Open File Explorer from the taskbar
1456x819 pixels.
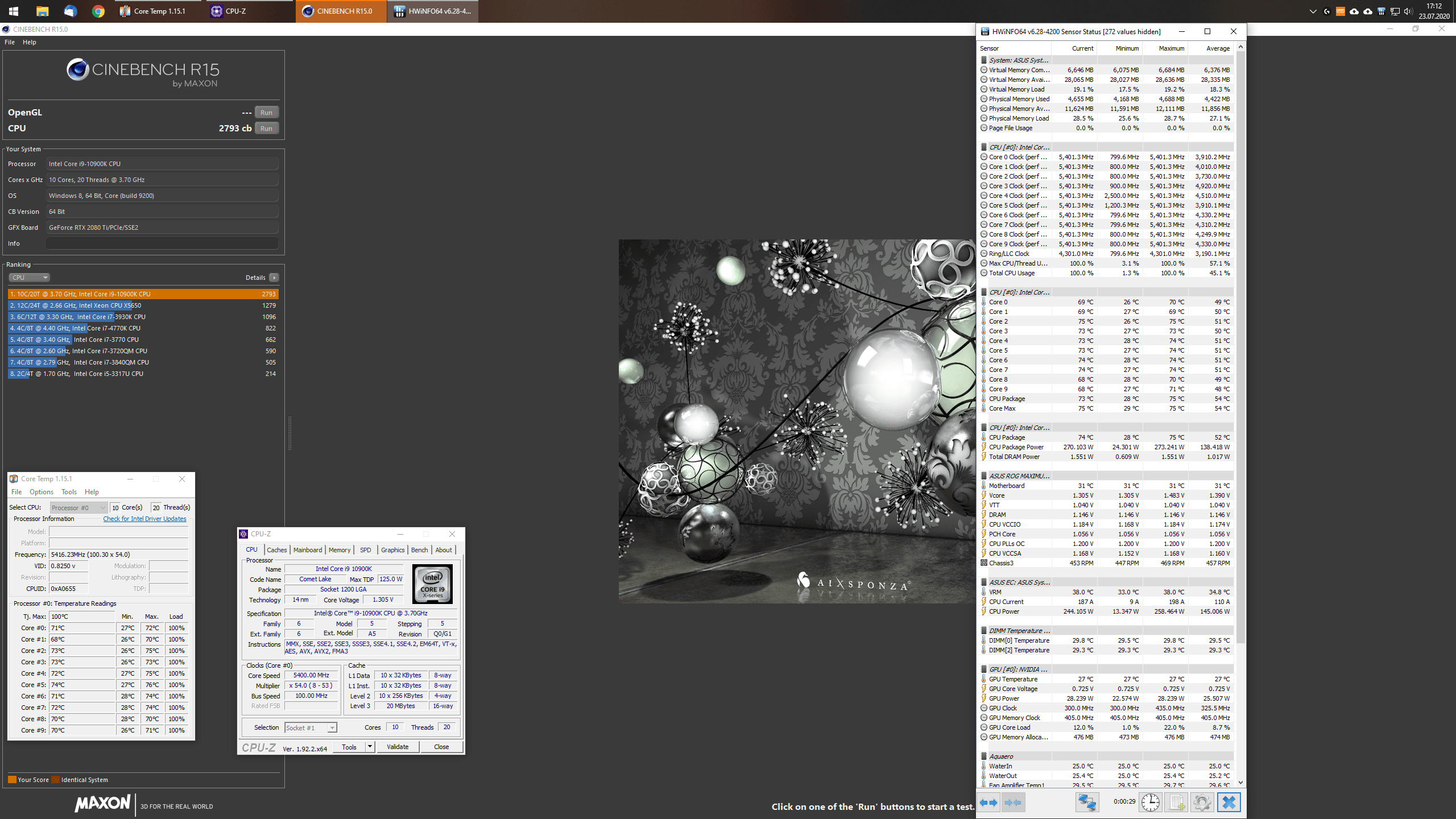pyautogui.click(x=42, y=11)
